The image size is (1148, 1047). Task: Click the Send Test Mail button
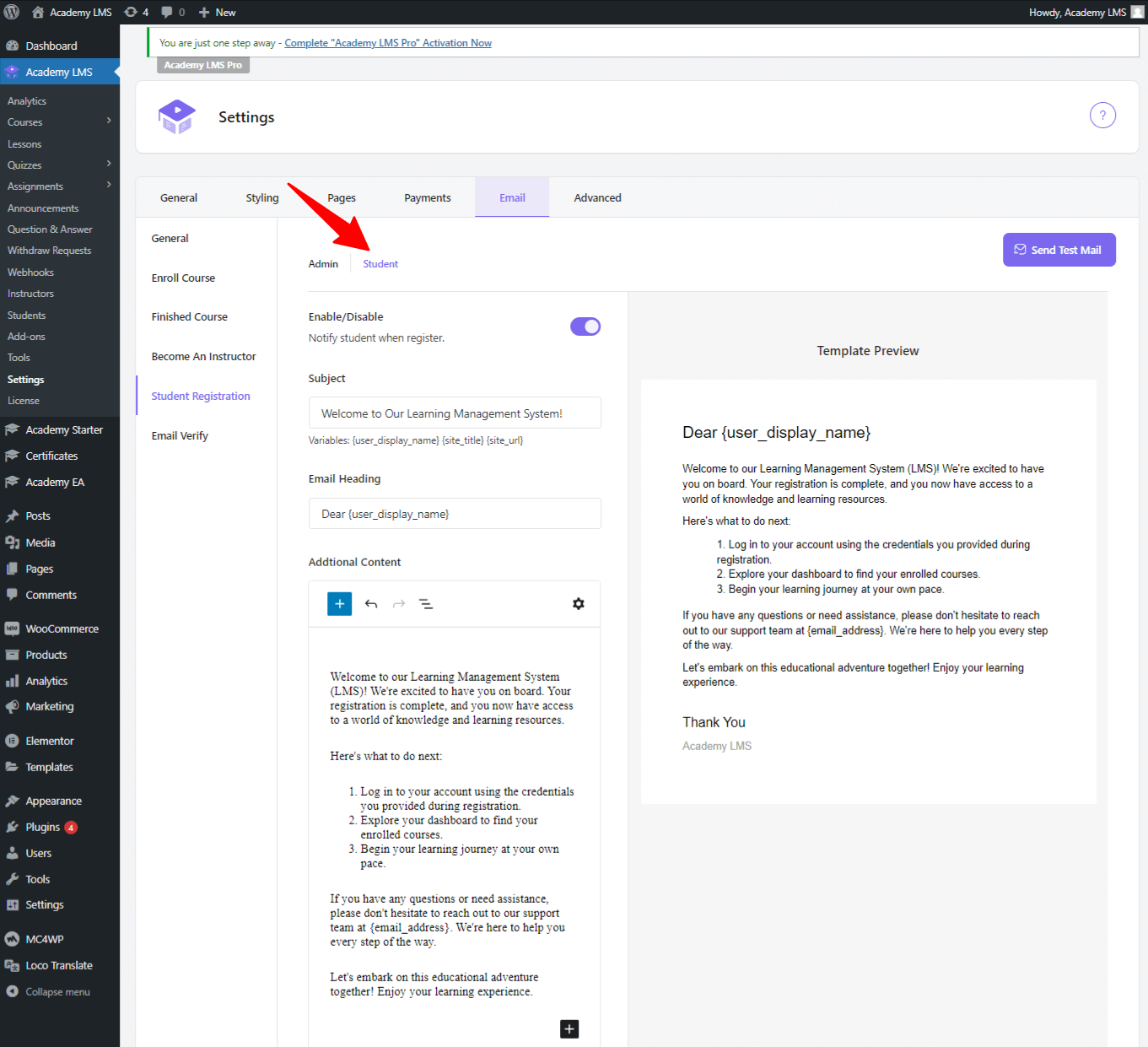point(1059,249)
